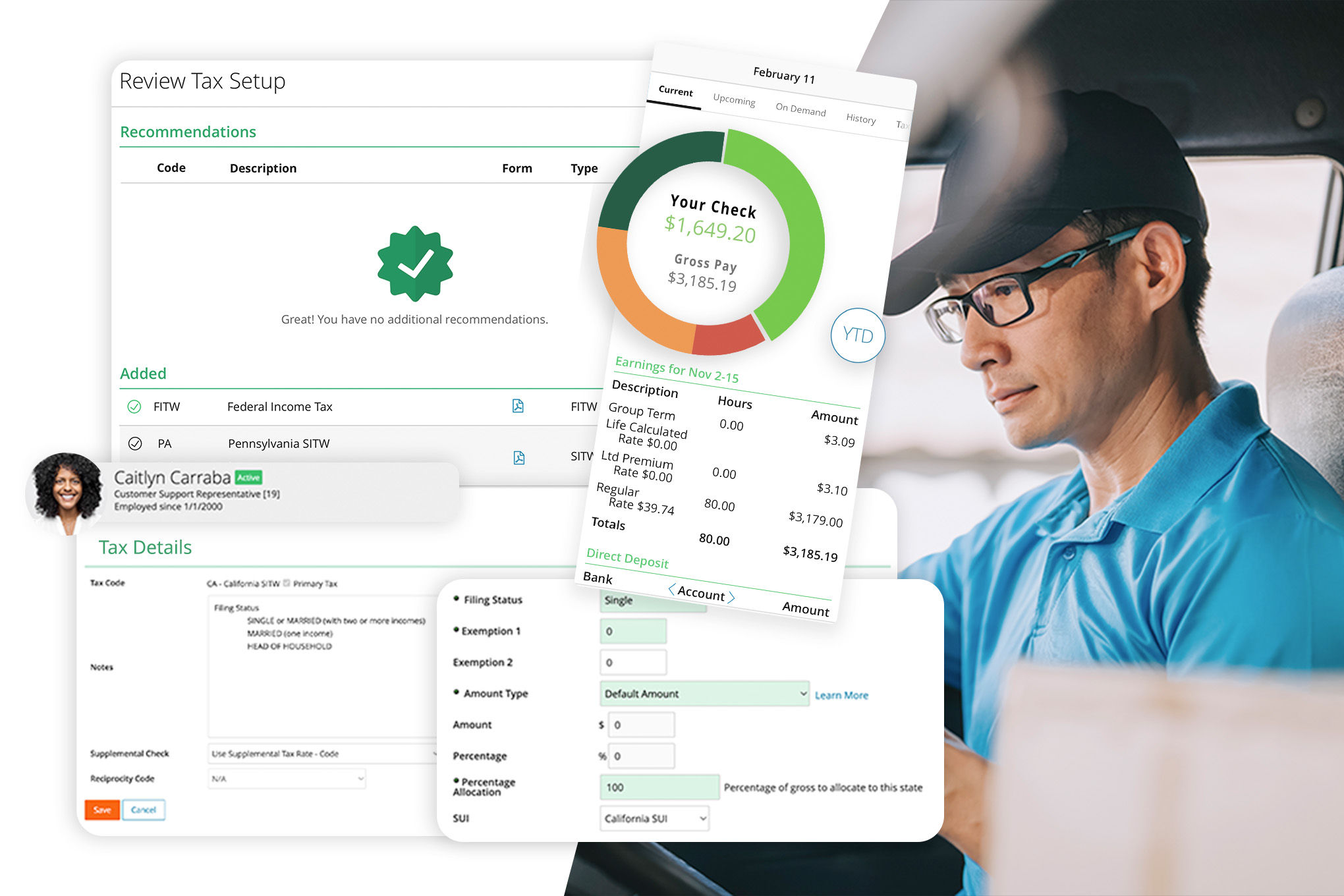Click the Ltd Premium earnings row
Image resolution: width=1344 pixels, height=896 pixels.
pyautogui.click(x=723, y=472)
